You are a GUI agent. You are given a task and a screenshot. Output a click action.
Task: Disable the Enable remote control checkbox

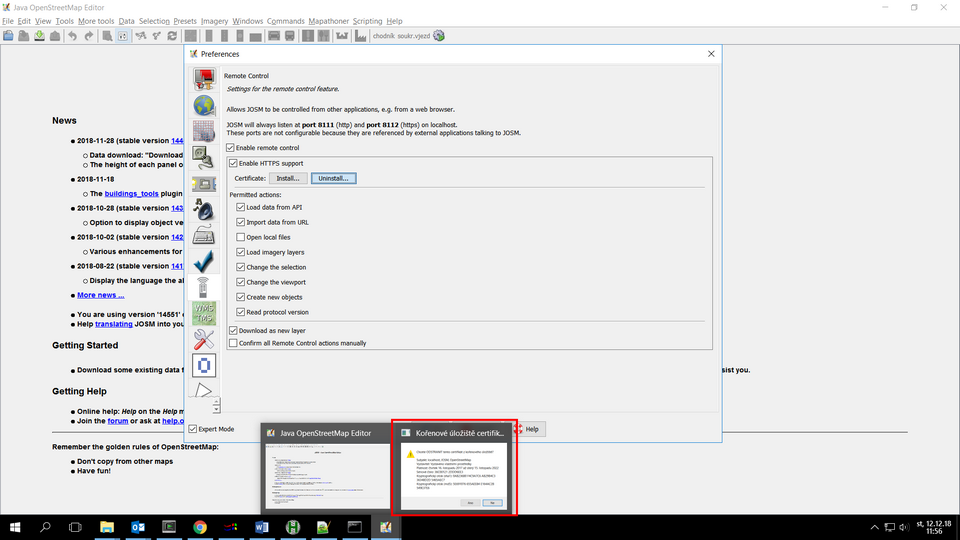pyautogui.click(x=231, y=148)
